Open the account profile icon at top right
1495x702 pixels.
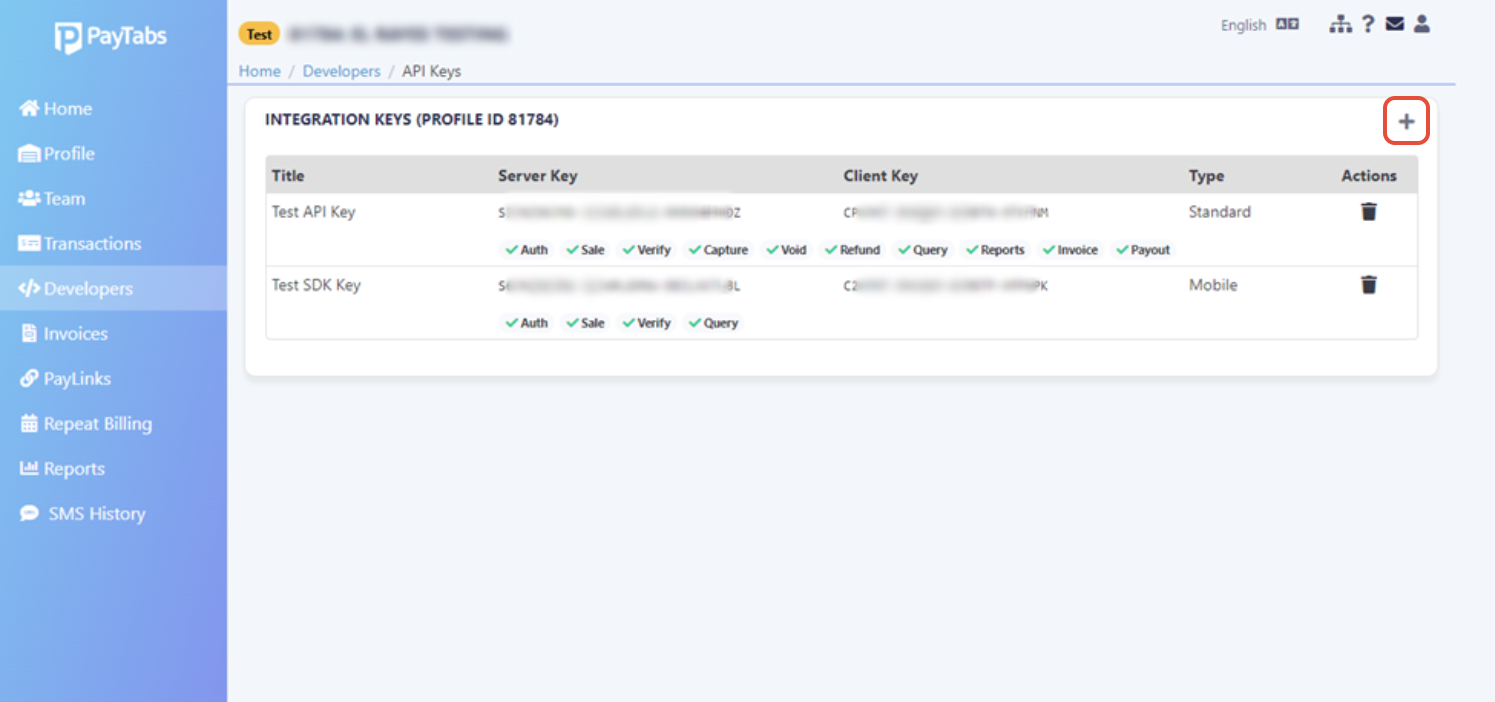click(x=1421, y=23)
